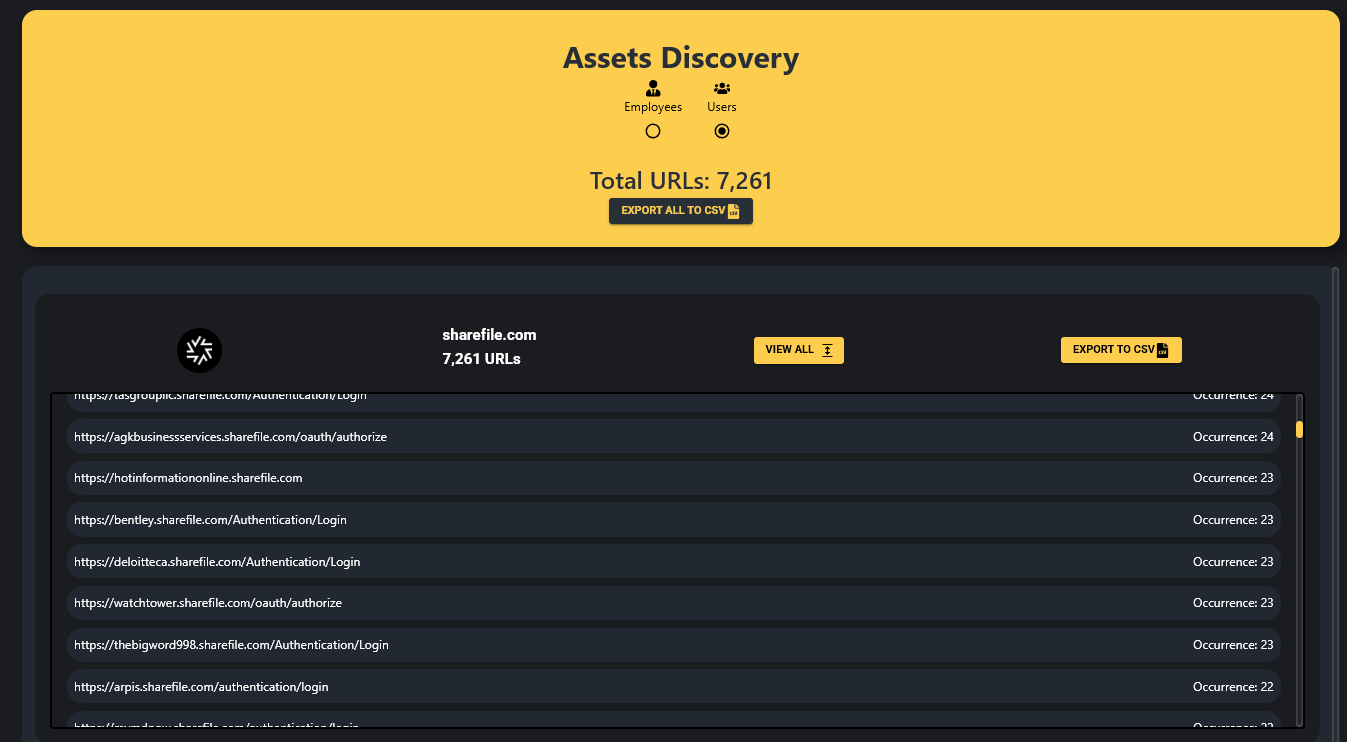
Task: Click the Employees person icon
Action: [x=653, y=88]
